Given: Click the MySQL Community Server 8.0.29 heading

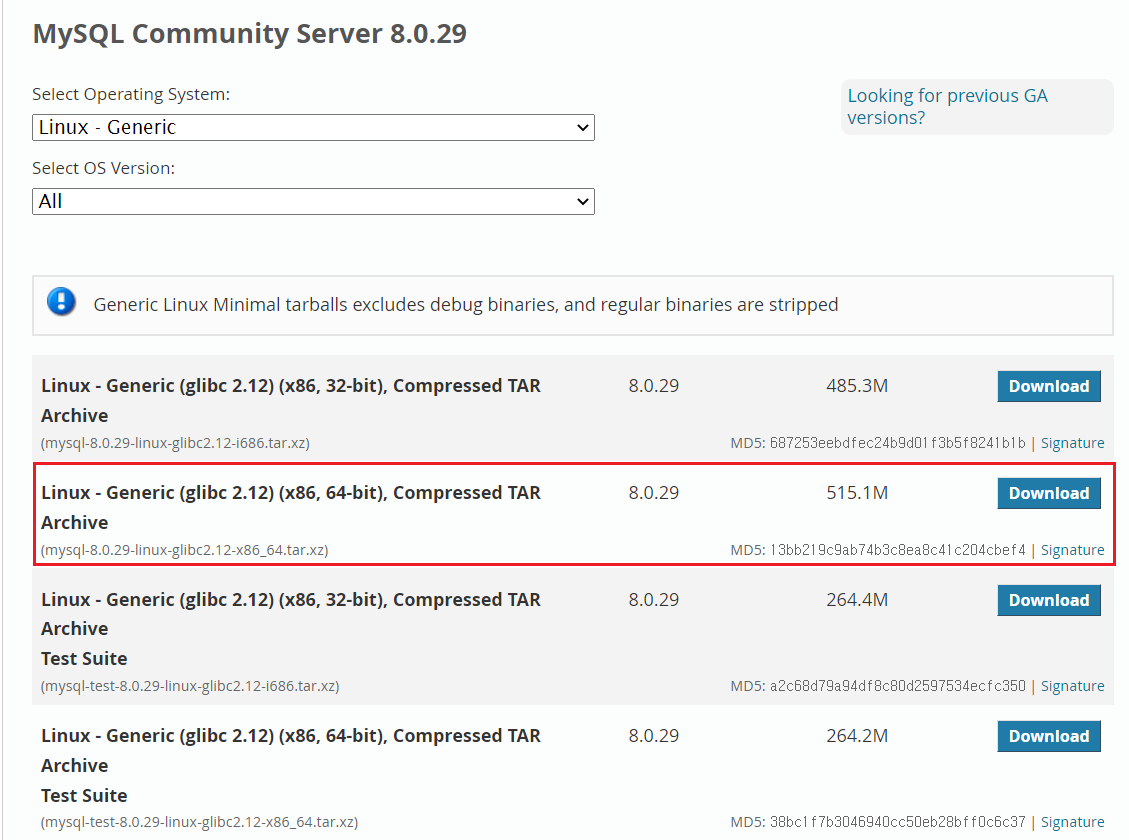Looking at the screenshot, I should (250, 34).
